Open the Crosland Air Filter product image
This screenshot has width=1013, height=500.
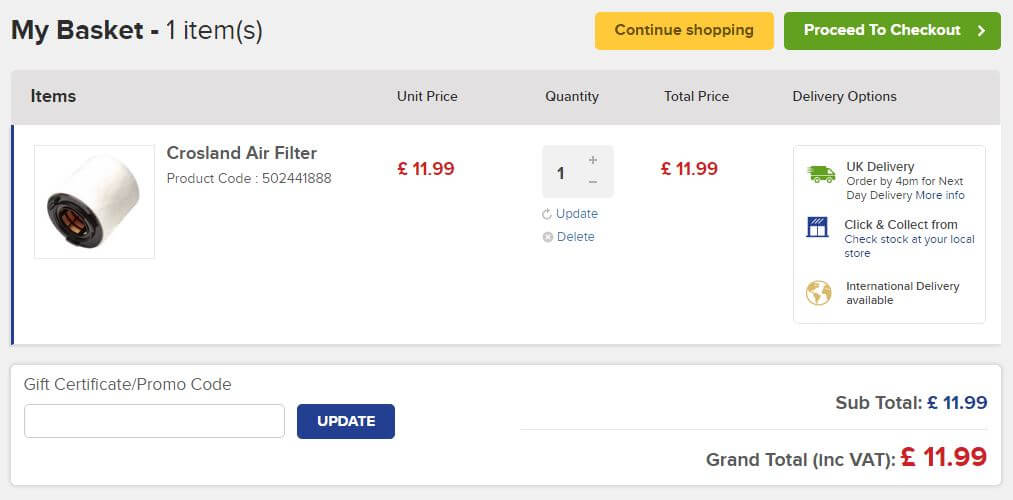tap(94, 202)
